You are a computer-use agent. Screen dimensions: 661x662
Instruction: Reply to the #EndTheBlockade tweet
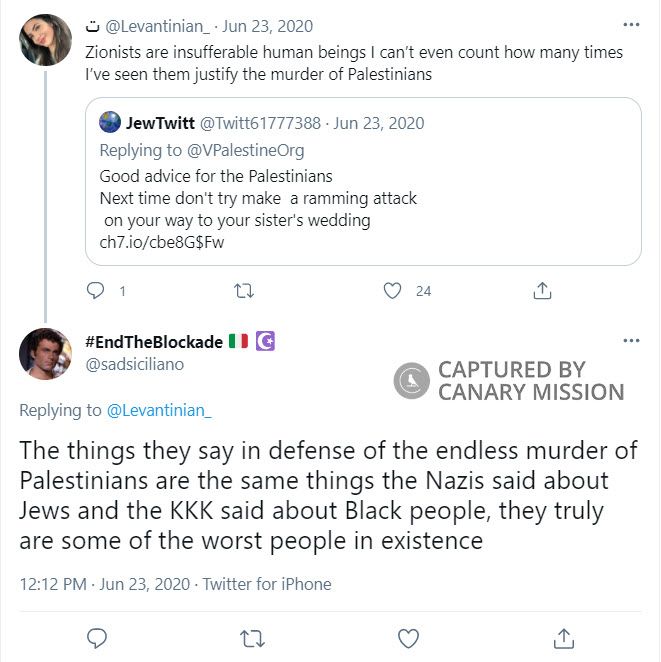pos(97,637)
